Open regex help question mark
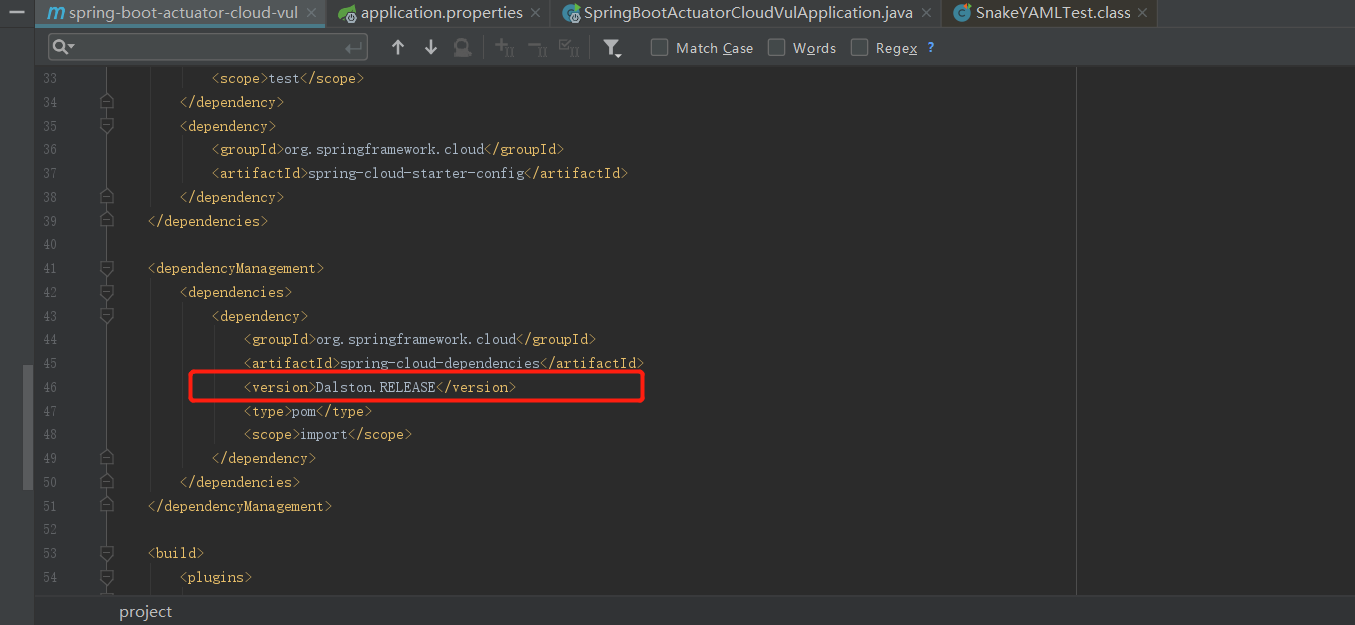 coord(931,47)
